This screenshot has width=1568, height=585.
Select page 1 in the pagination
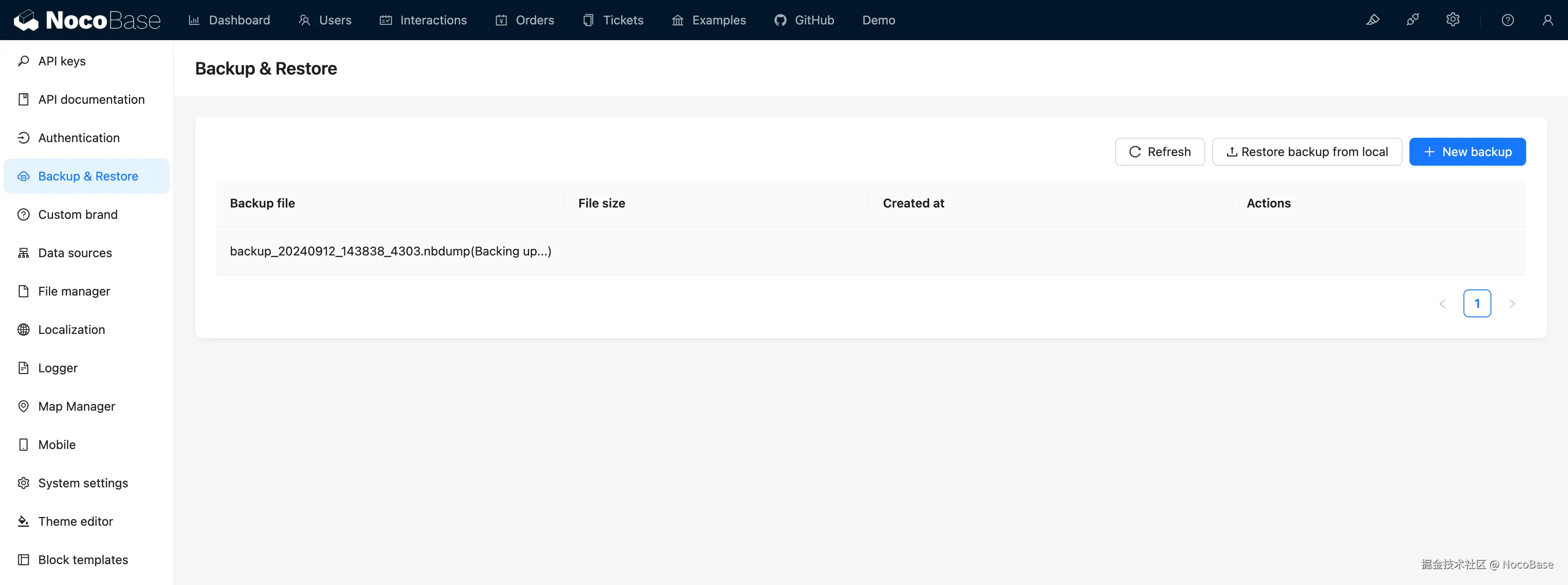(x=1477, y=303)
